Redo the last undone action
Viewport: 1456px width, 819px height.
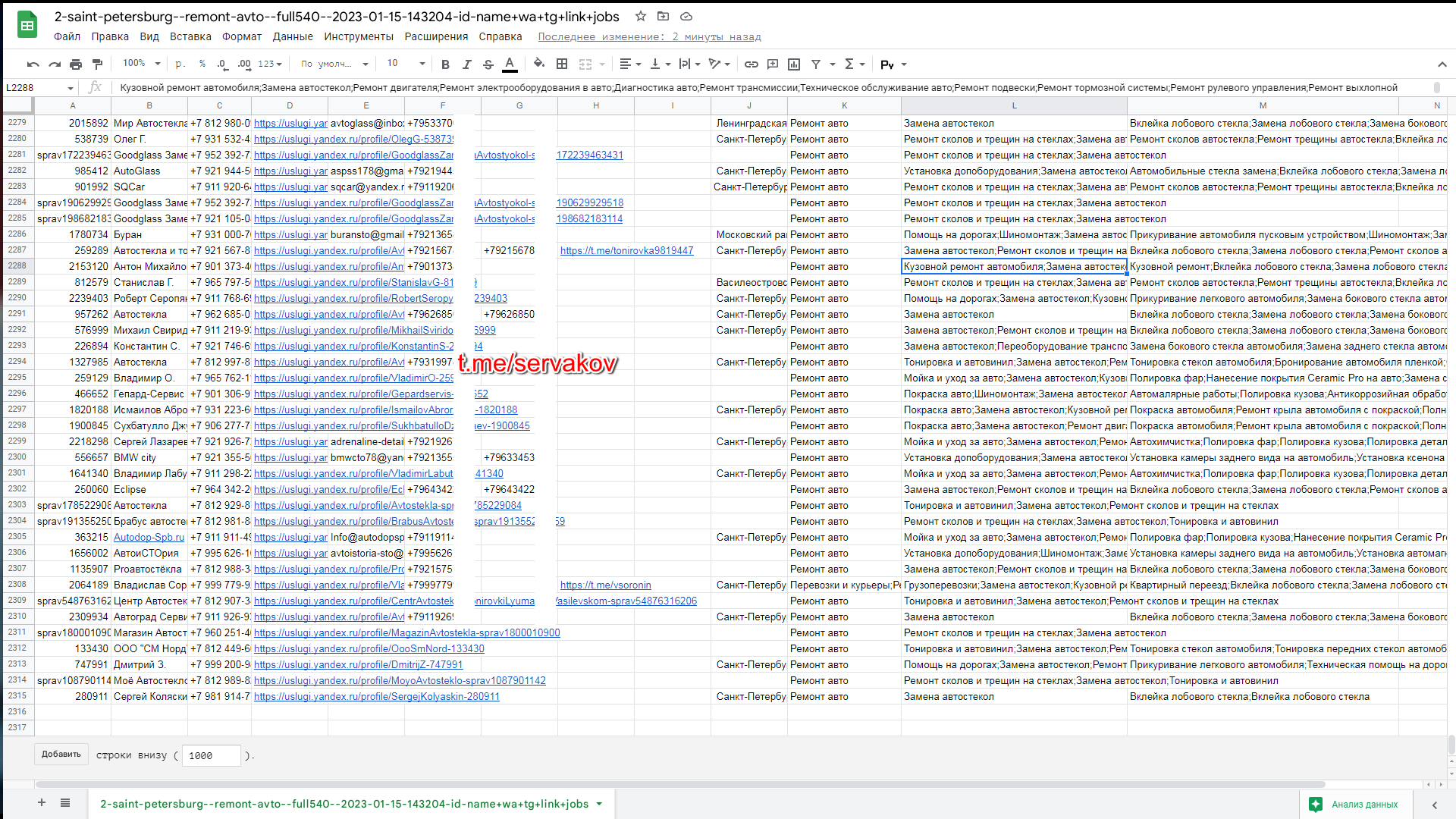[x=55, y=64]
